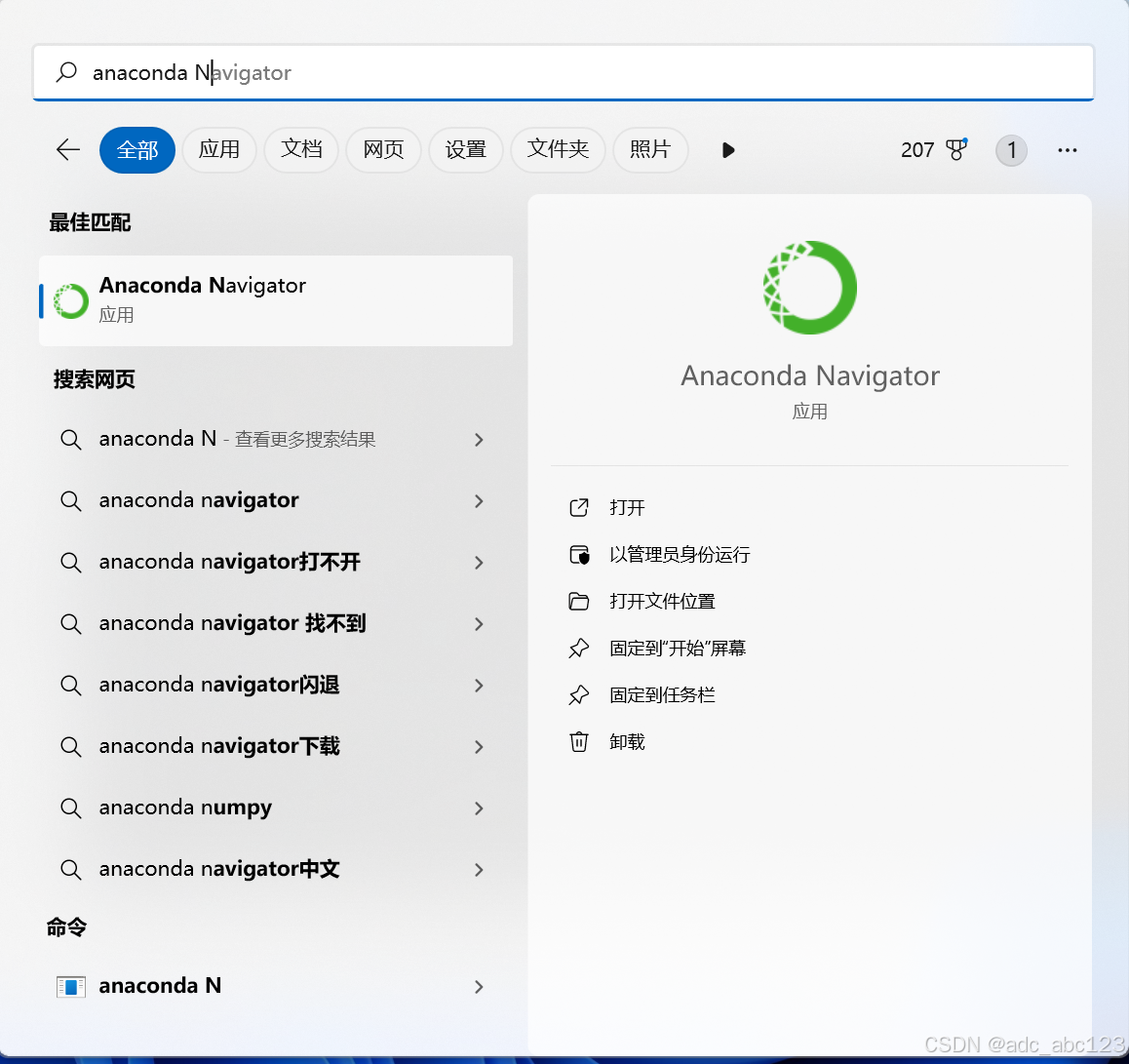Click the folder icon for file location

click(x=579, y=601)
